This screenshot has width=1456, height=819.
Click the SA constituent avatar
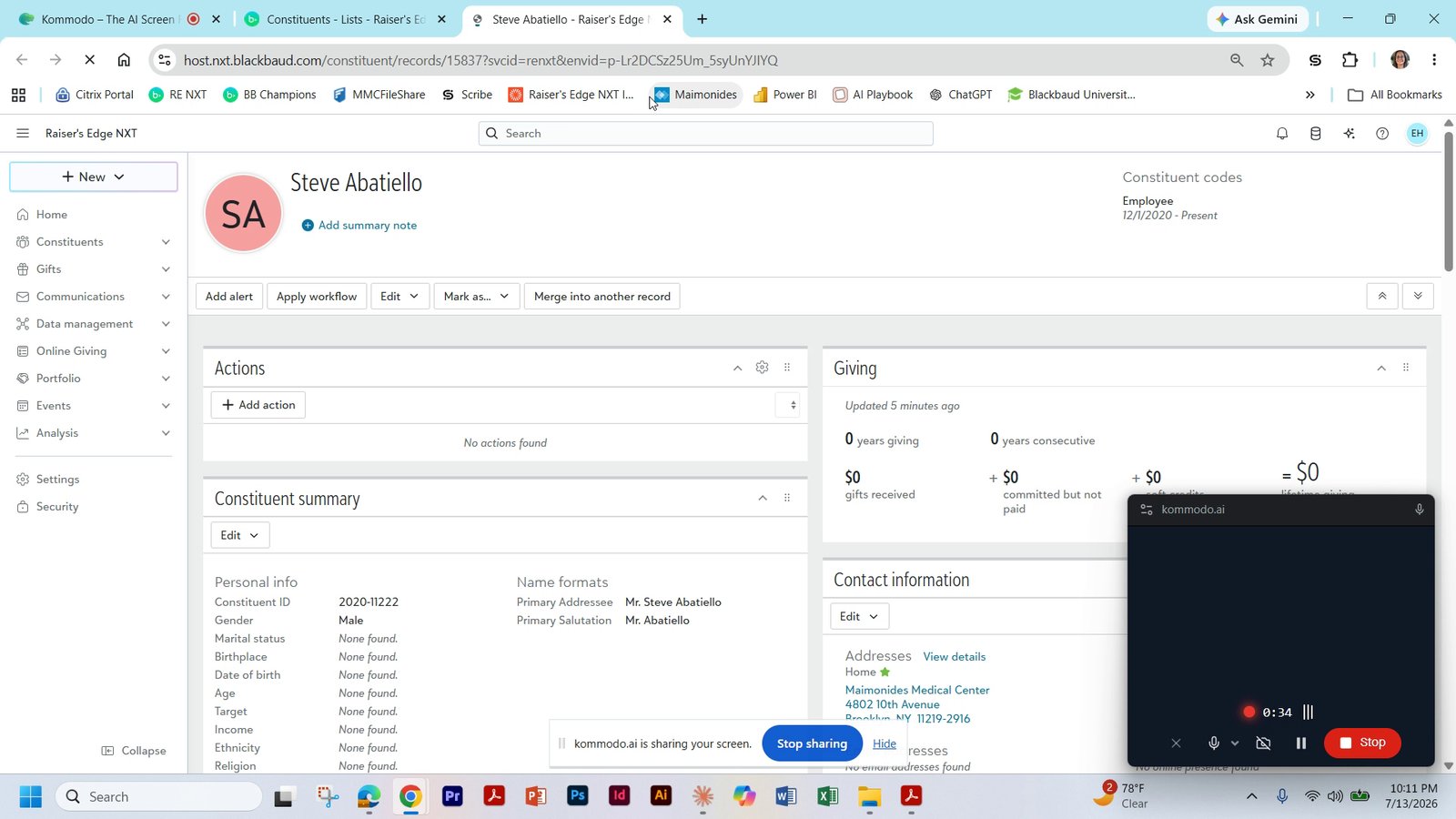tap(243, 214)
